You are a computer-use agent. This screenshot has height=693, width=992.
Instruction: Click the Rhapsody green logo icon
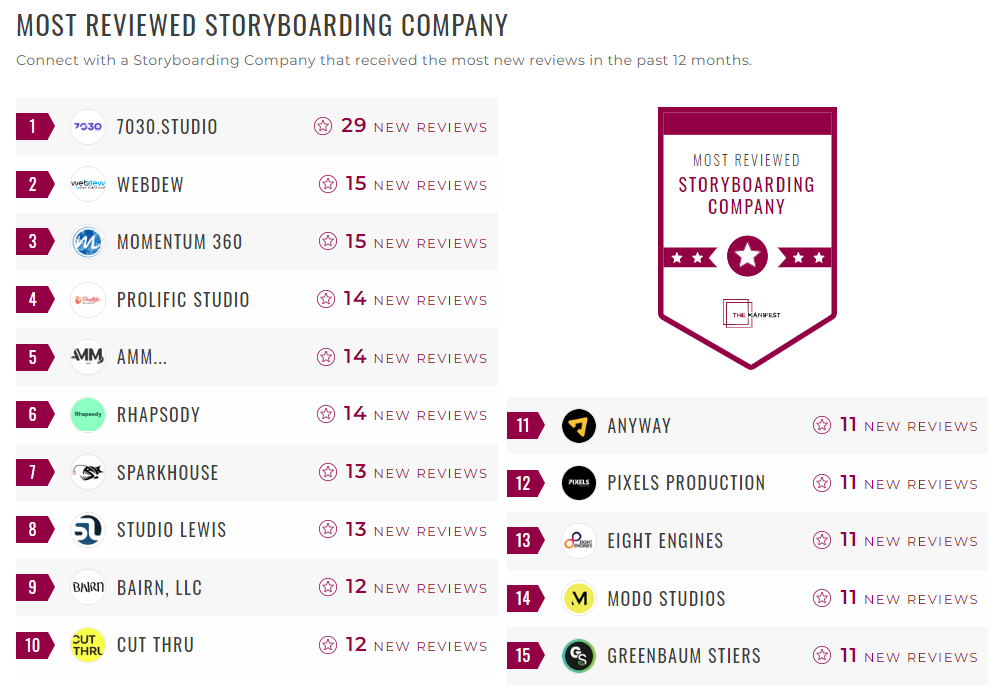[x=88, y=415]
